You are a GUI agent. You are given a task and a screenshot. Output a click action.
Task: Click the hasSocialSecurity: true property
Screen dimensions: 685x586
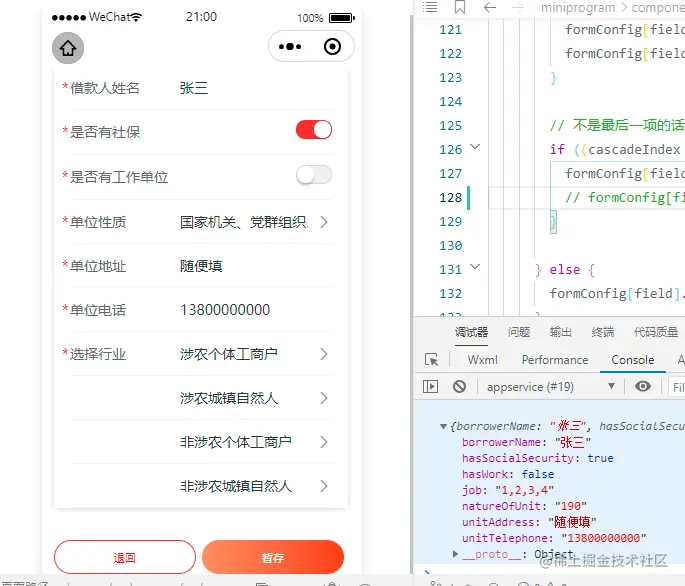[x=538, y=458]
